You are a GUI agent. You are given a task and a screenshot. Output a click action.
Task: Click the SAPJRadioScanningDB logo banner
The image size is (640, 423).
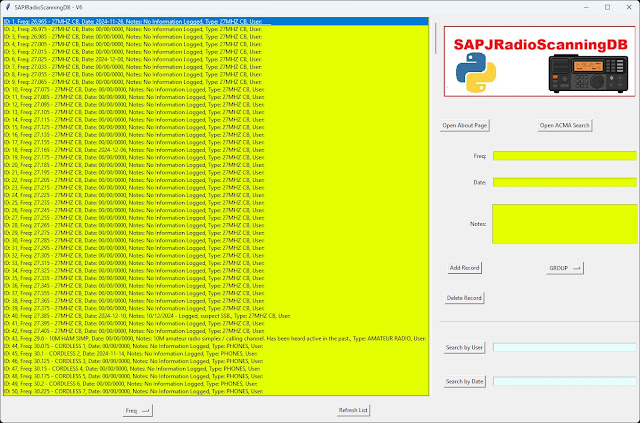tap(540, 61)
